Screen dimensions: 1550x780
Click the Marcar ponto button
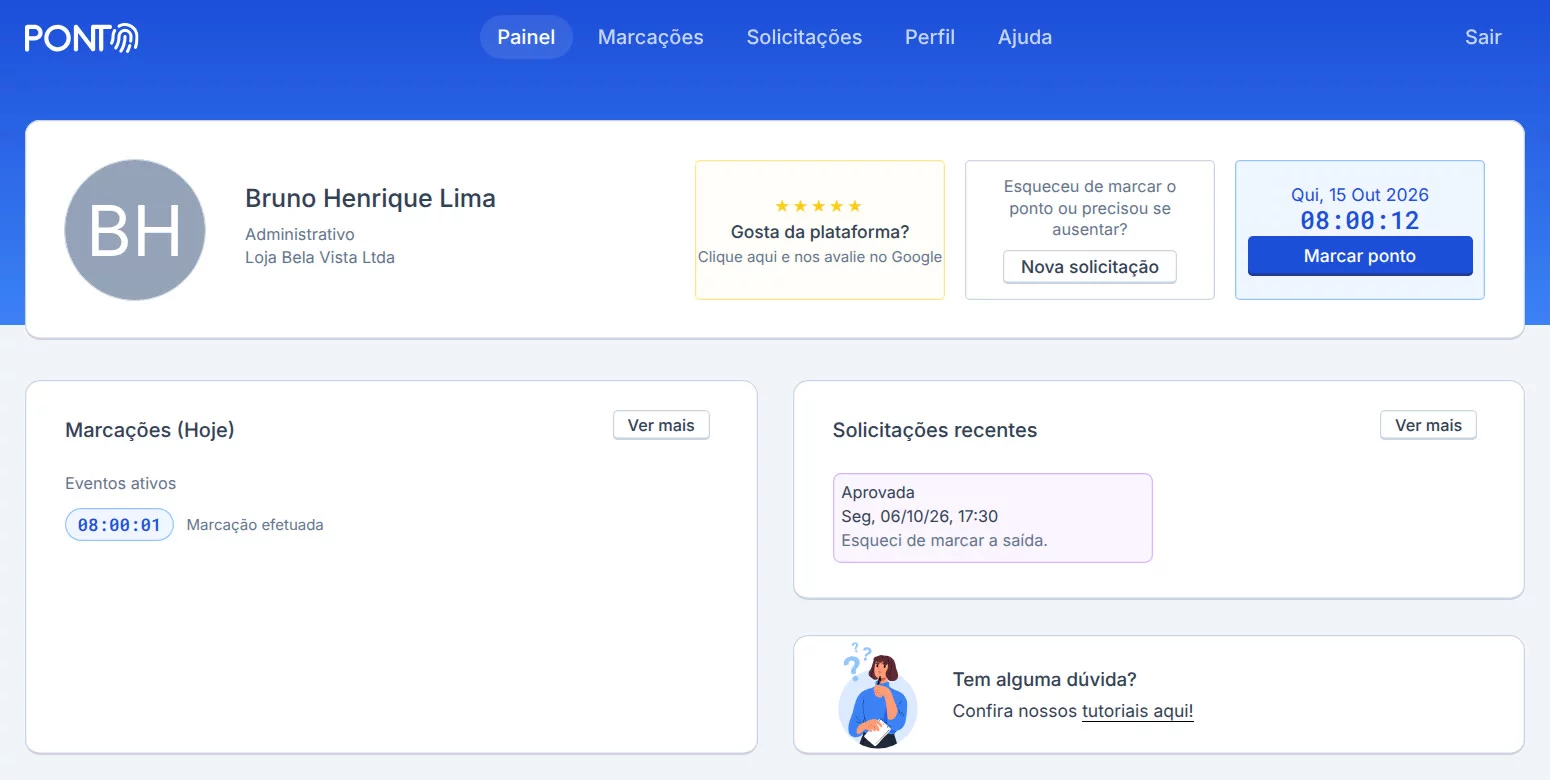click(x=1360, y=256)
